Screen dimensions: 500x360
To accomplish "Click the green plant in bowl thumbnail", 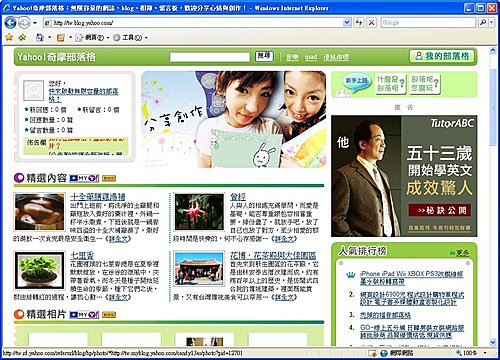I will click(39, 270).
